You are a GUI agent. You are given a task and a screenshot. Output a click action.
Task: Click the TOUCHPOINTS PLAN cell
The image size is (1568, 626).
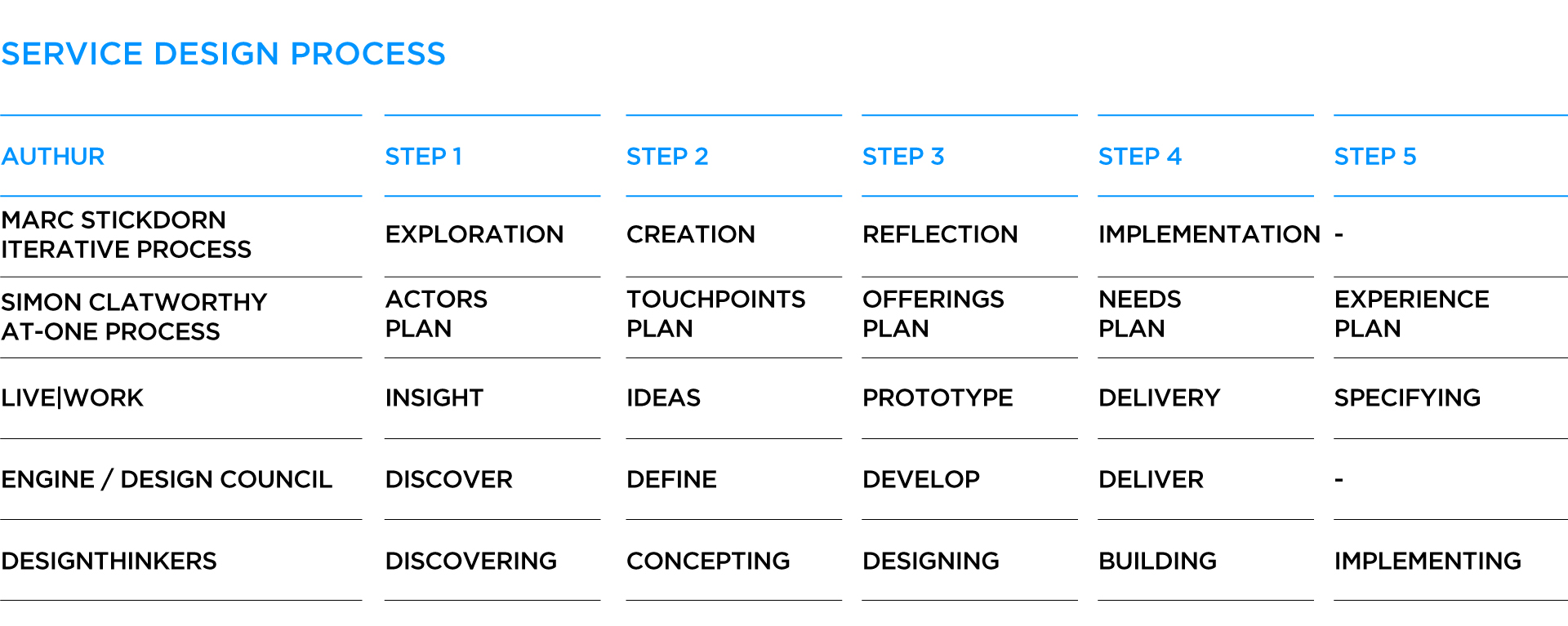pyautogui.click(x=715, y=313)
